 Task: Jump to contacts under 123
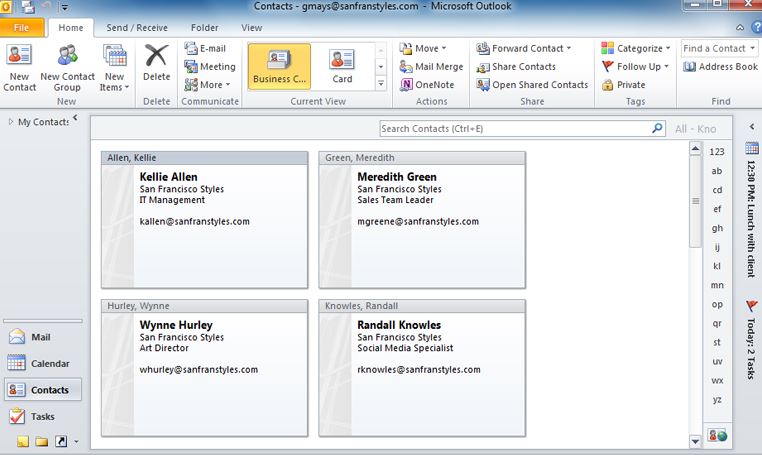[x=717, y=152]
